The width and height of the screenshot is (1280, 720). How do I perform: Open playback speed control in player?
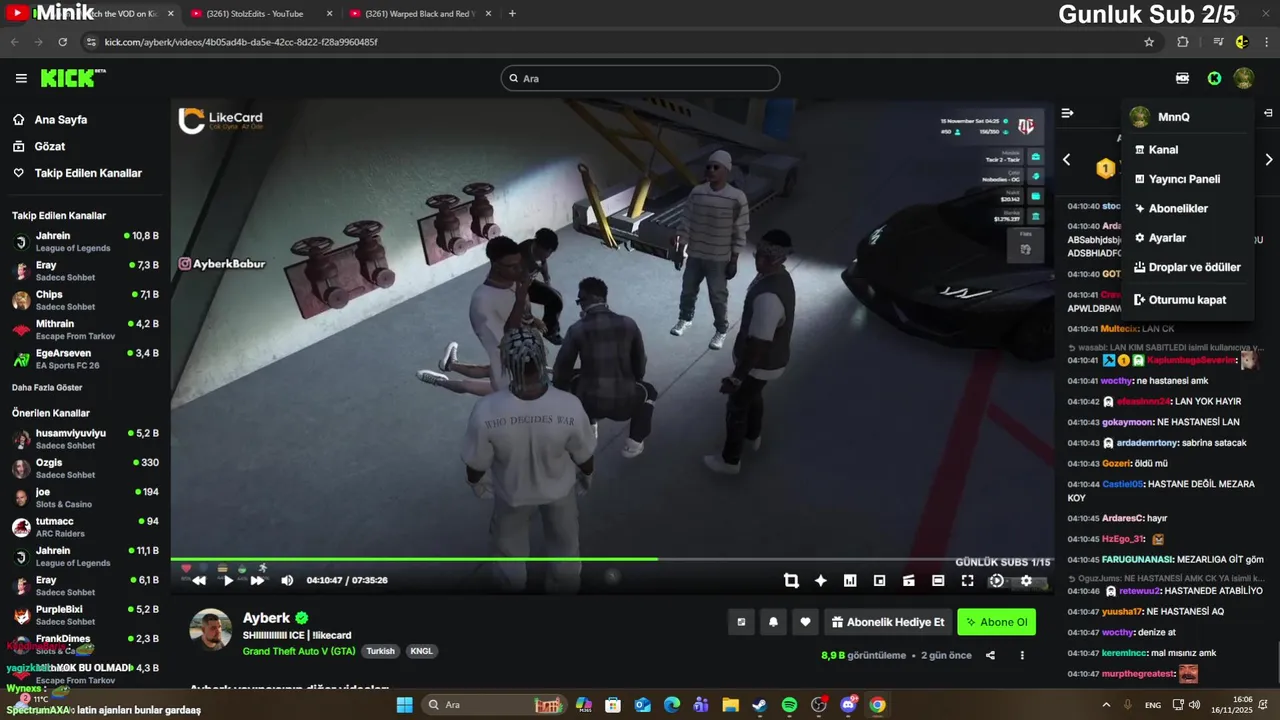click(x=996, y=580)
